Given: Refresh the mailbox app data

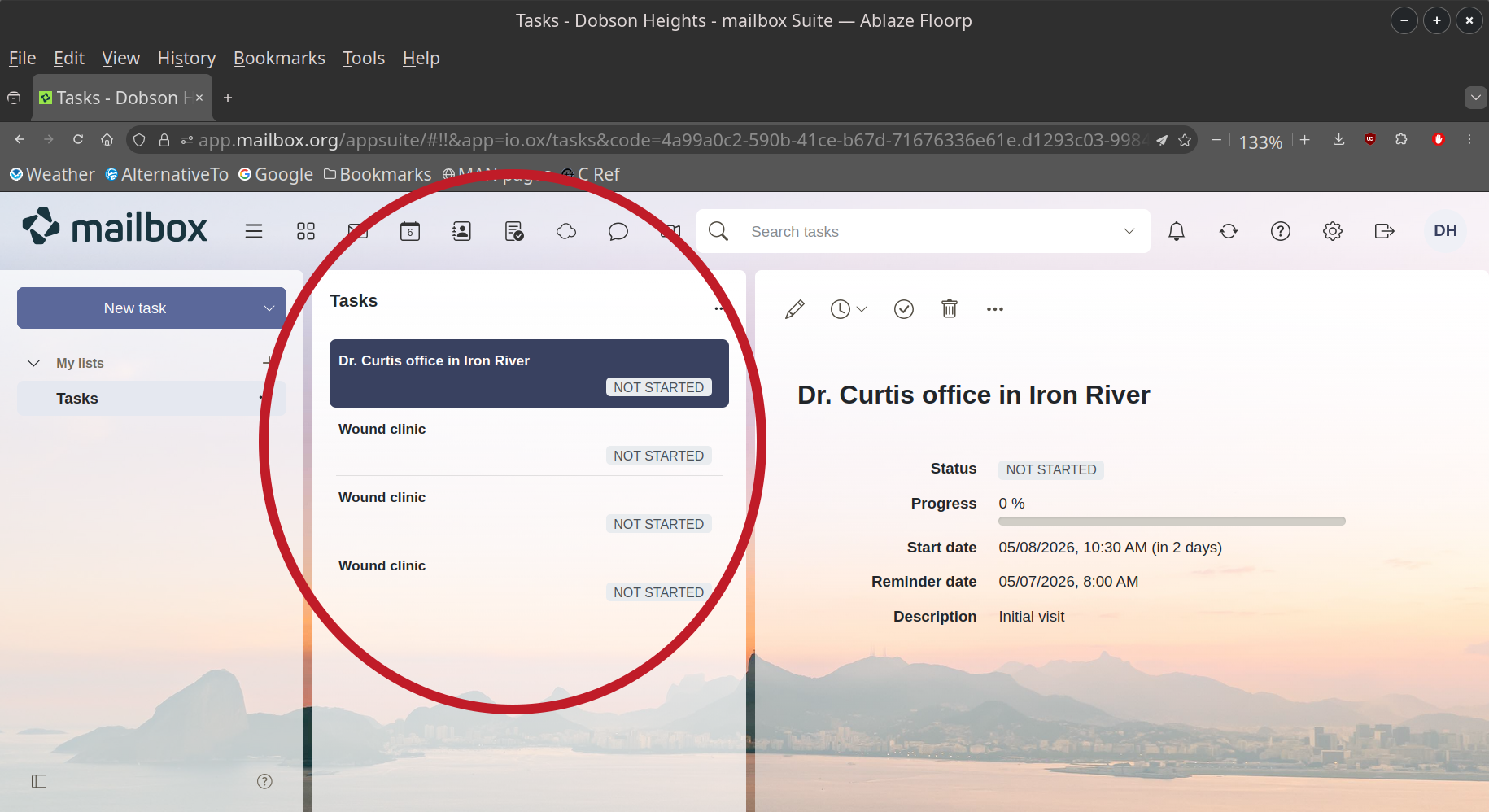Looking at the screenshot, I should pyautogui.click(x=1229, y=231).
